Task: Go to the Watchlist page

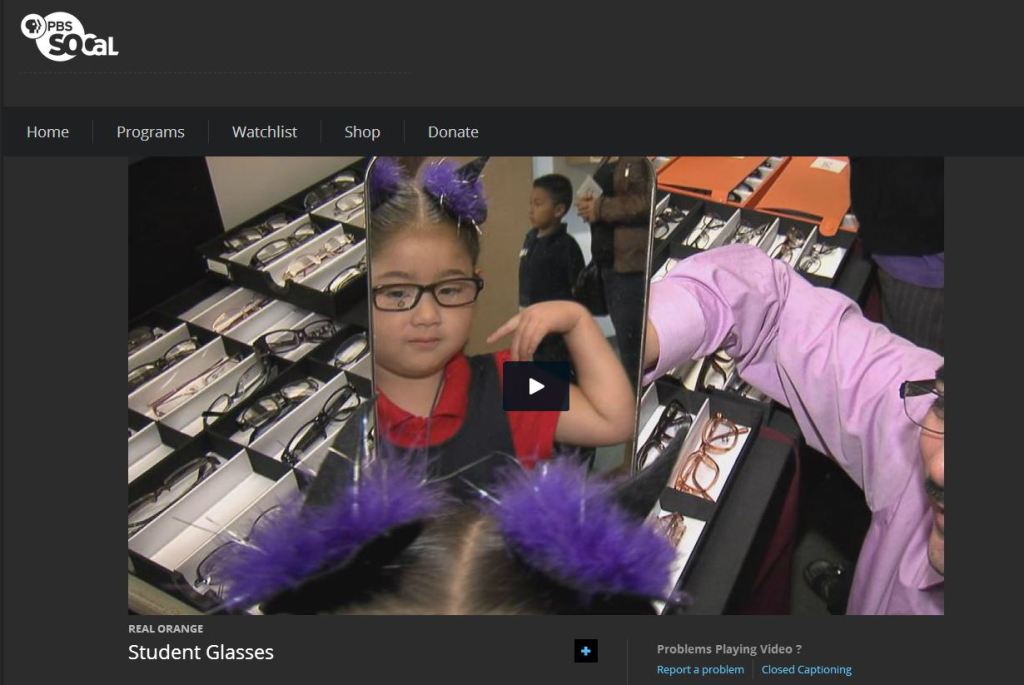Action: pyautogui.click(x=264, y=132)
